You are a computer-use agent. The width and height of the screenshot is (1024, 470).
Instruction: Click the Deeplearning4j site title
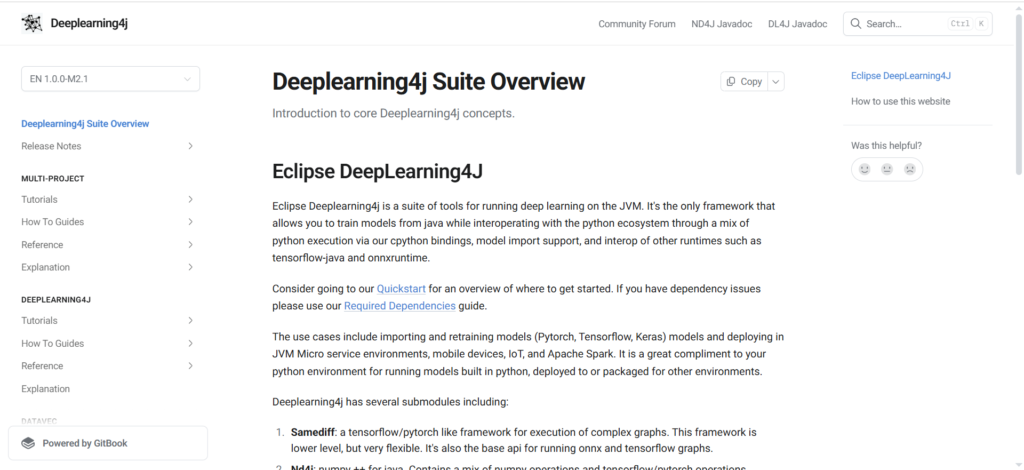[x=89, y=24]
